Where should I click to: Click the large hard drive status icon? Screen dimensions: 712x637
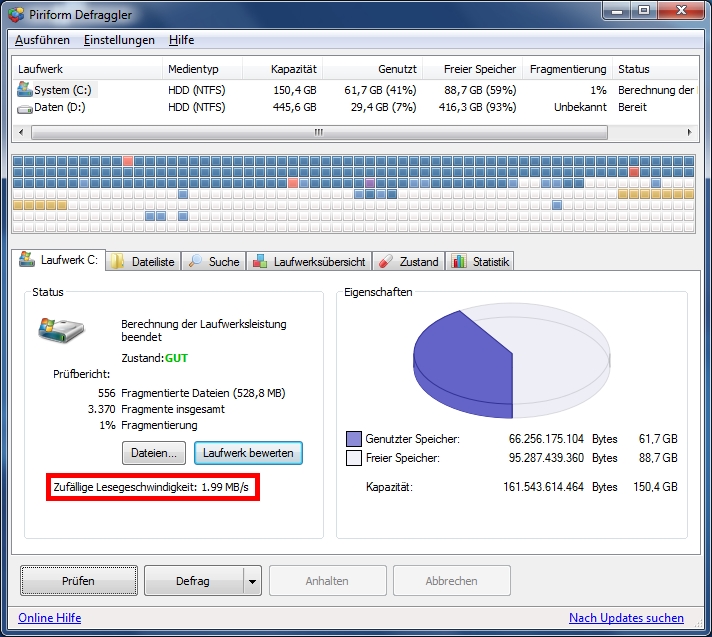(61, 330)
